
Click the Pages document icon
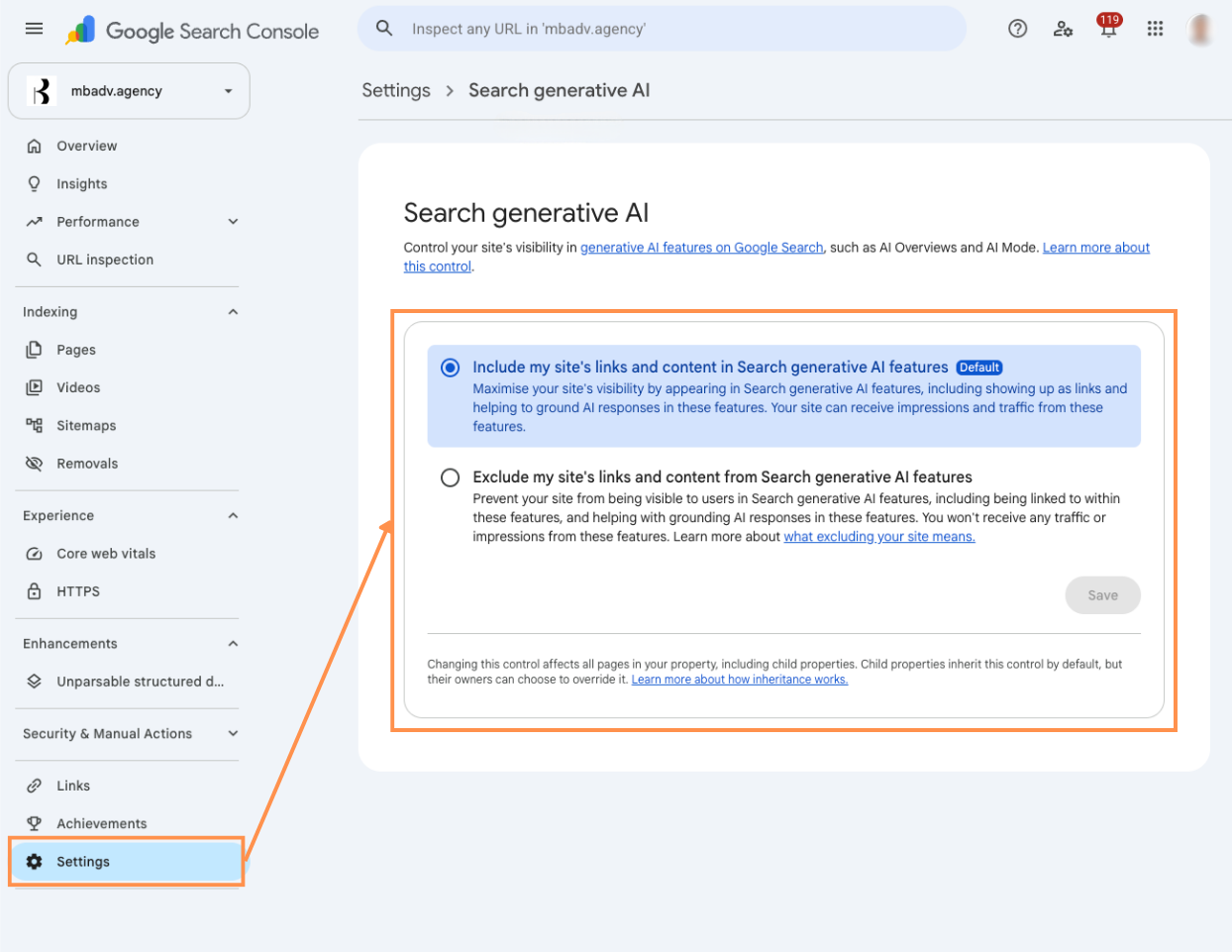point(35,350)
